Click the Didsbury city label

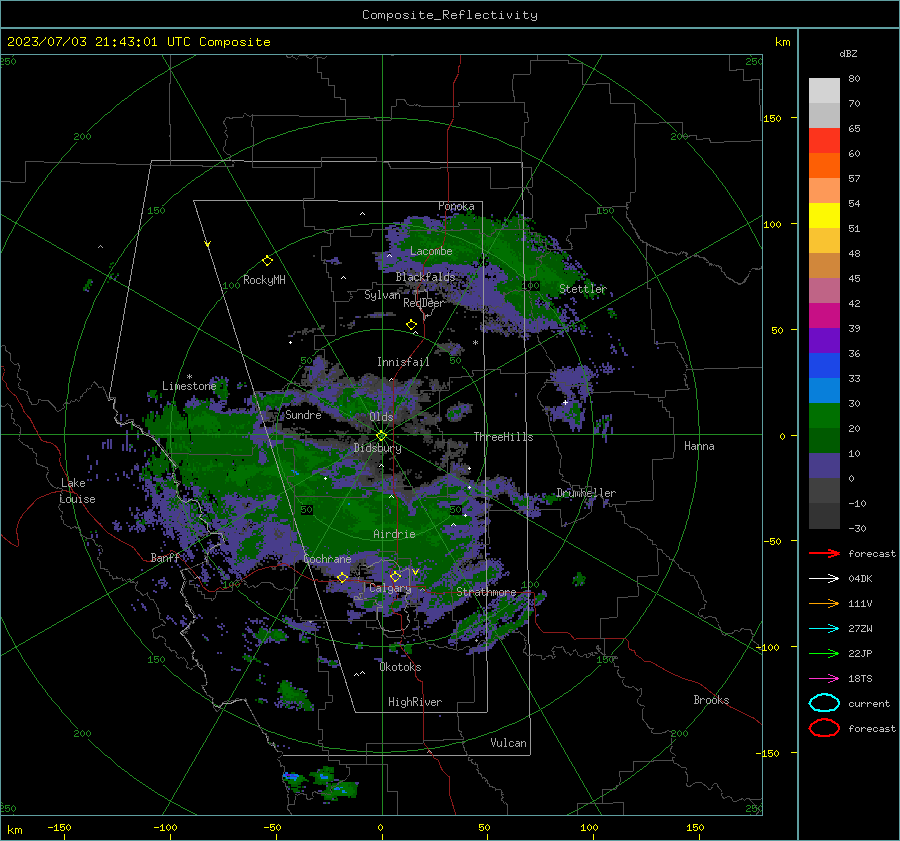(378, 448)
